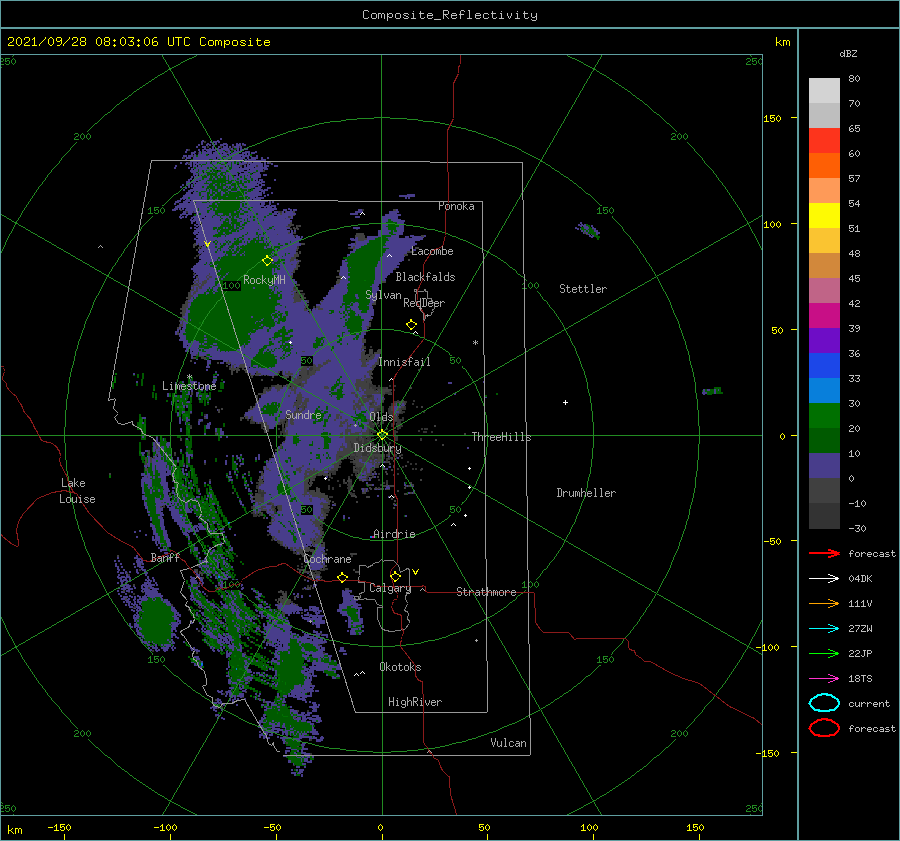Pick the yellow swatch in dBZ scale
The image size is (900, 841).
(824, 215)
